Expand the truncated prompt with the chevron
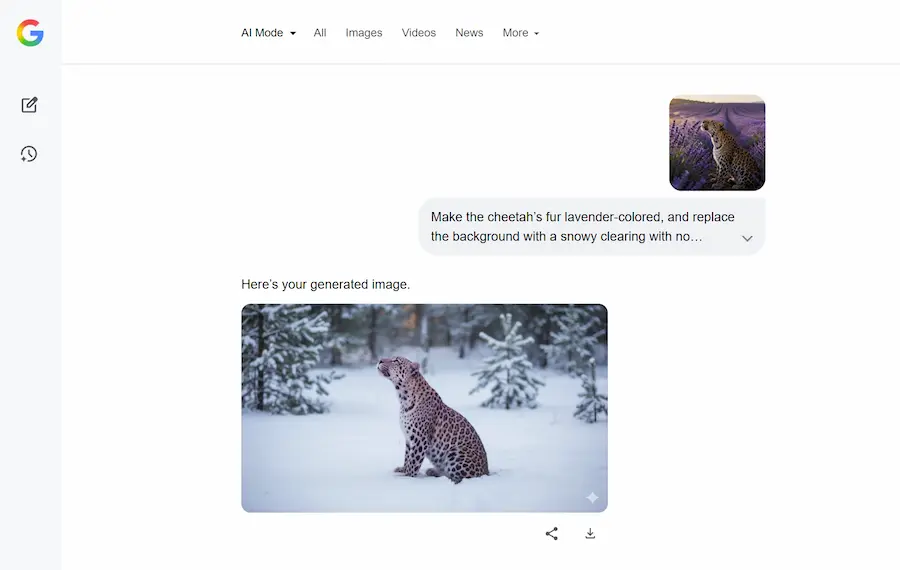This screenshot has width=900, height=570. click(747, 238)
